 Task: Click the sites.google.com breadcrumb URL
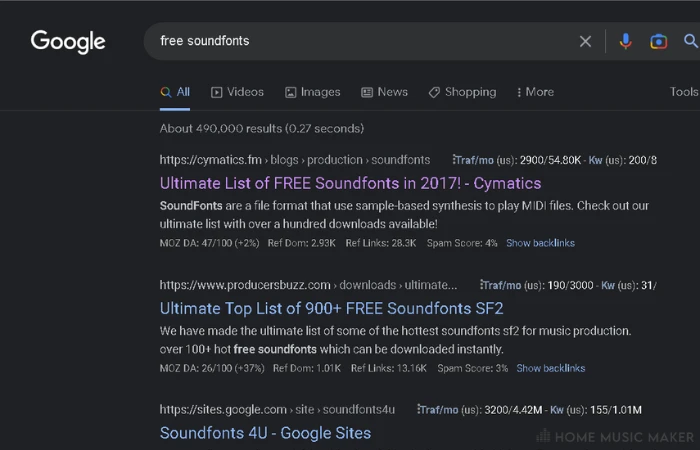(x=277, y=409)
